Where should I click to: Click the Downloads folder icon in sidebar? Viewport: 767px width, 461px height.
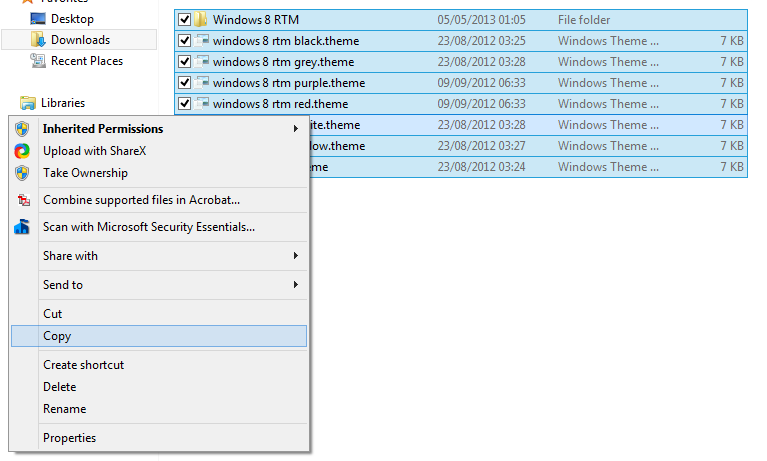point(38,40)
